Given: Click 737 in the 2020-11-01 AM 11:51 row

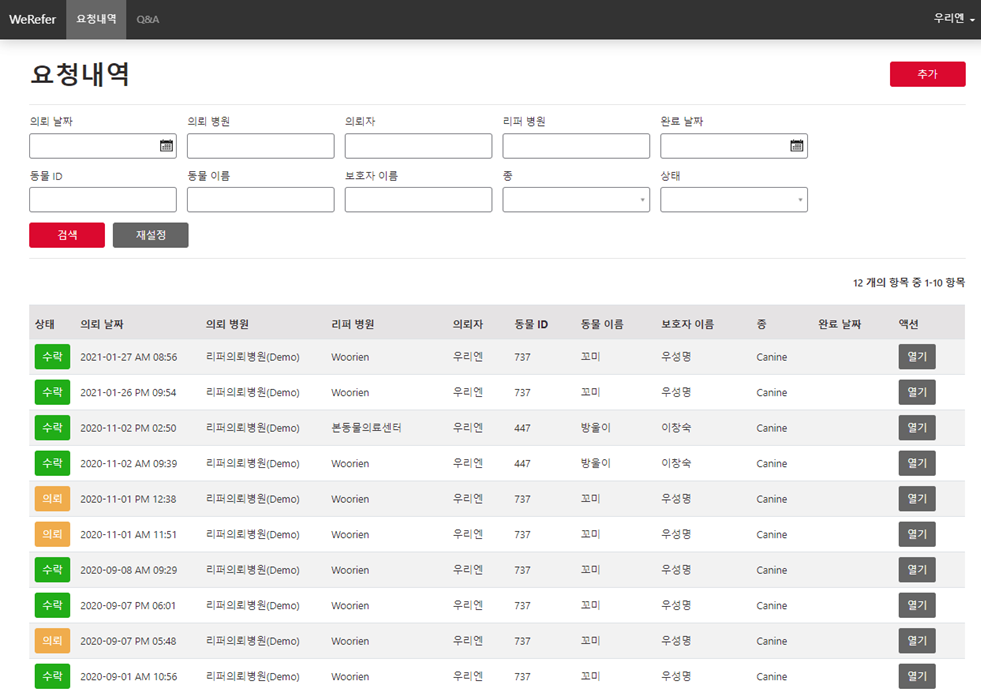Looking at the screenshot, I should [522, 534].
